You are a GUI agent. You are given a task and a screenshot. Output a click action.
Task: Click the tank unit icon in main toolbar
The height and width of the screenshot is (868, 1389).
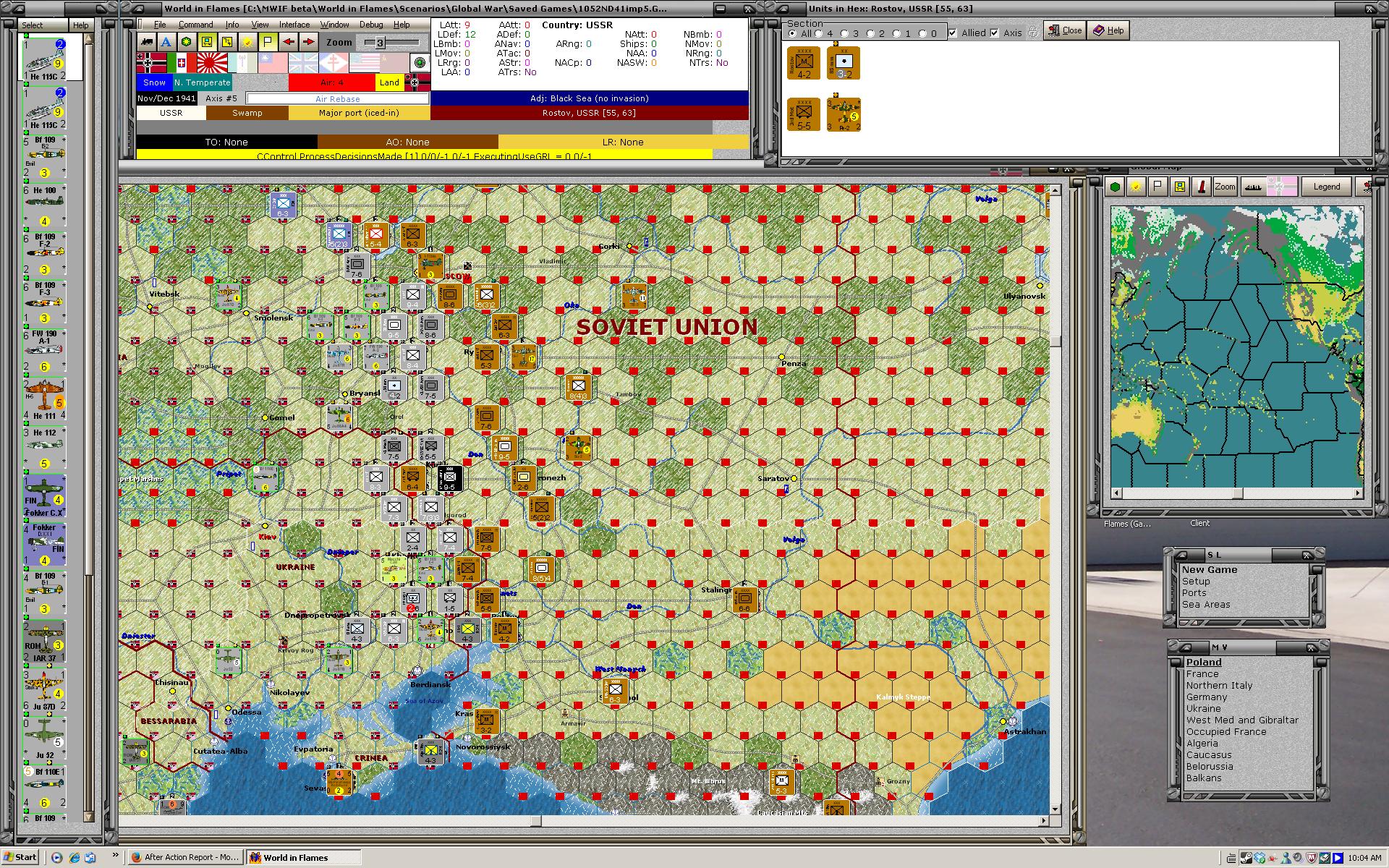147,42
